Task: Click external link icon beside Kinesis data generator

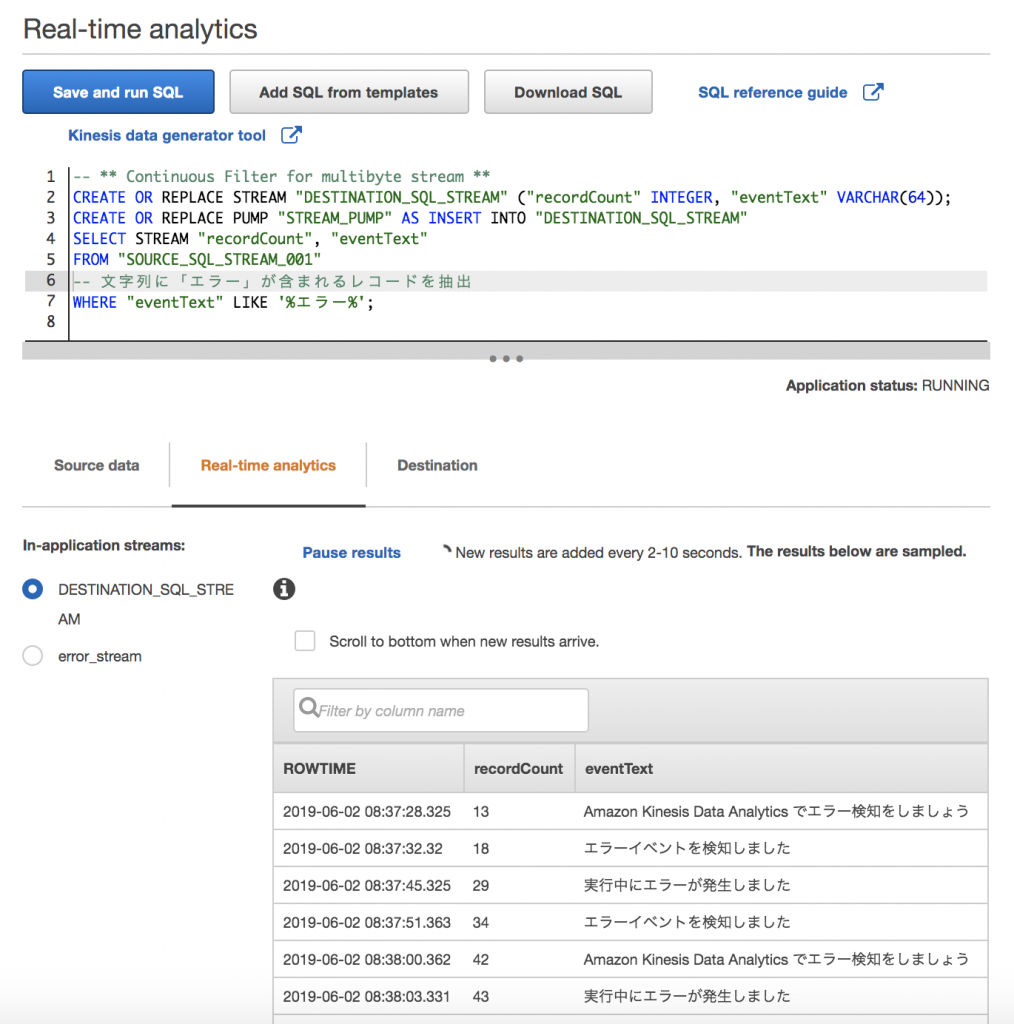Action: click(x=291, y=135)
